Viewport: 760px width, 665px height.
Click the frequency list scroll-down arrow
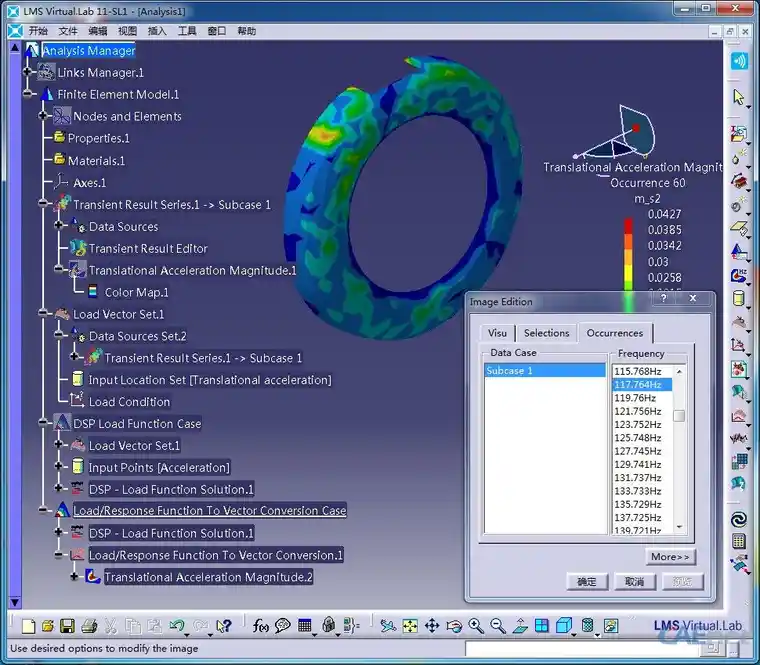point(679,527)
